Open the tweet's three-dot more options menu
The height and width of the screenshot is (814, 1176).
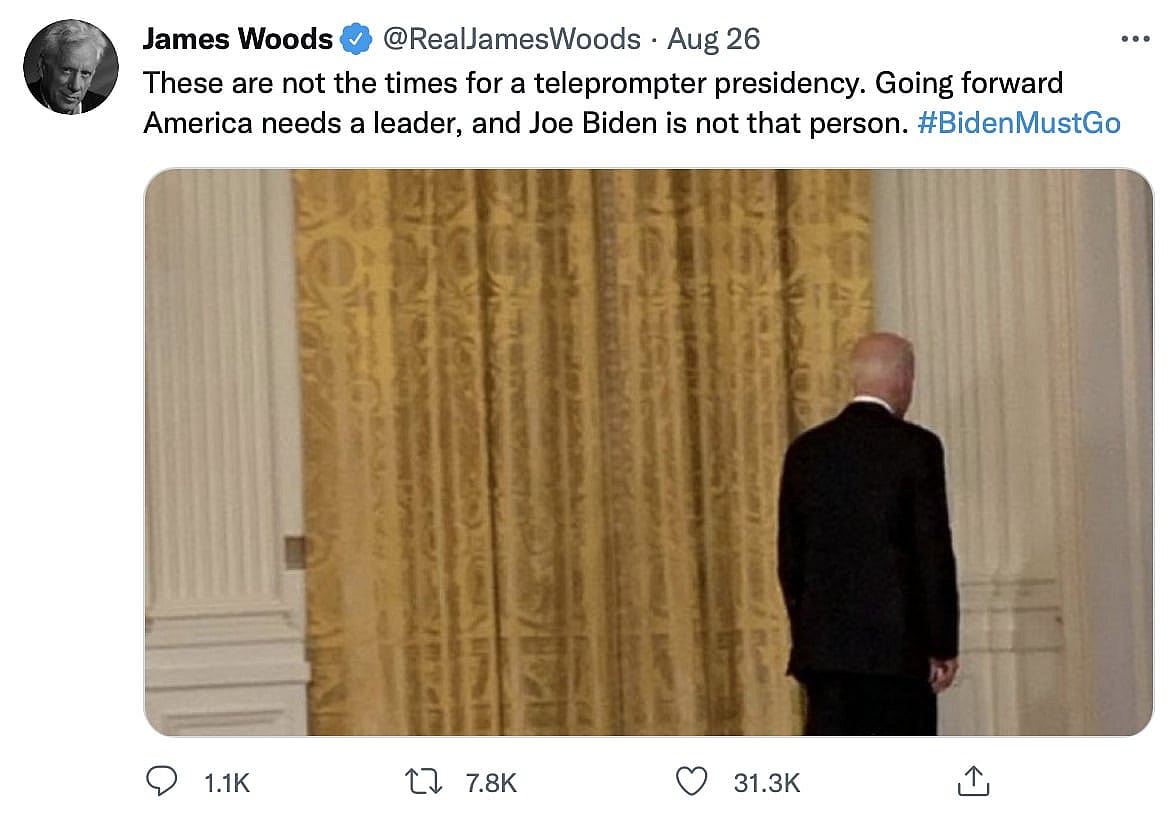pos(1135,39)
